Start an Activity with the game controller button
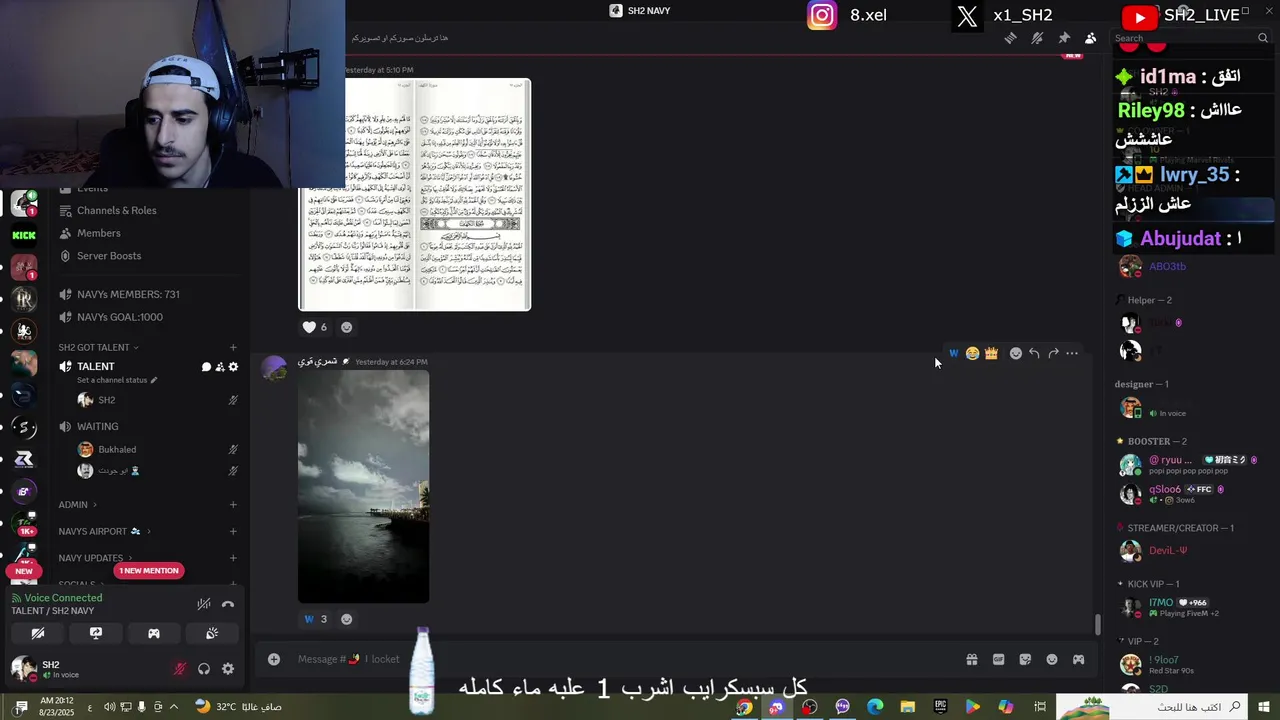 click(x=154, y=634)
